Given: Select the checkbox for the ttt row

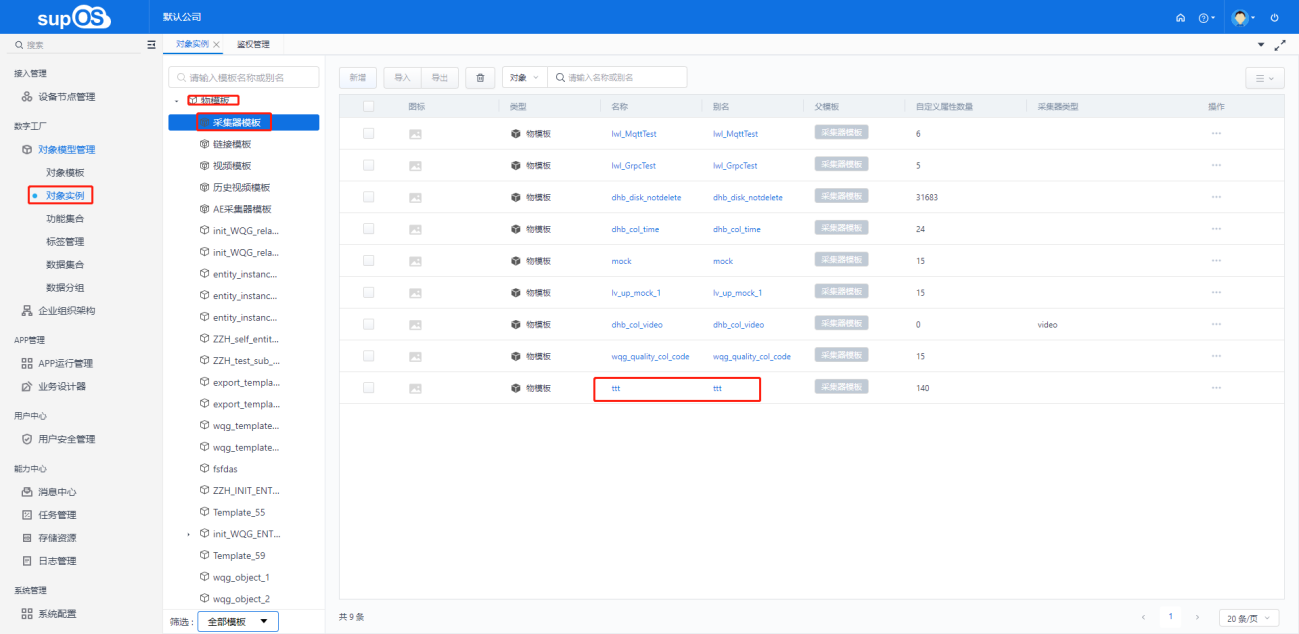Looking at the screenshot, I should click(x=369, y=388).
